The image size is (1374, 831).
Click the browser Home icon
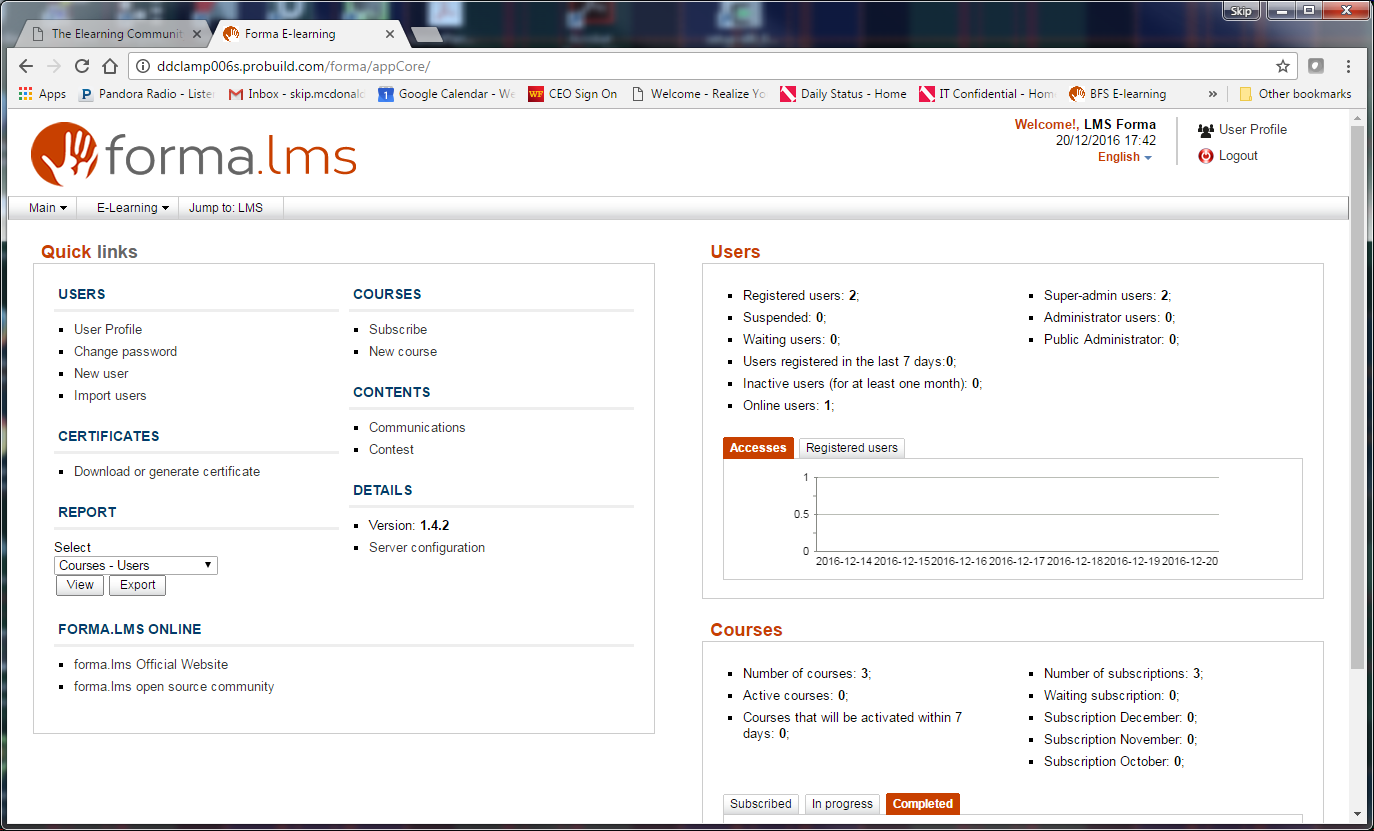tap(111, 66)
